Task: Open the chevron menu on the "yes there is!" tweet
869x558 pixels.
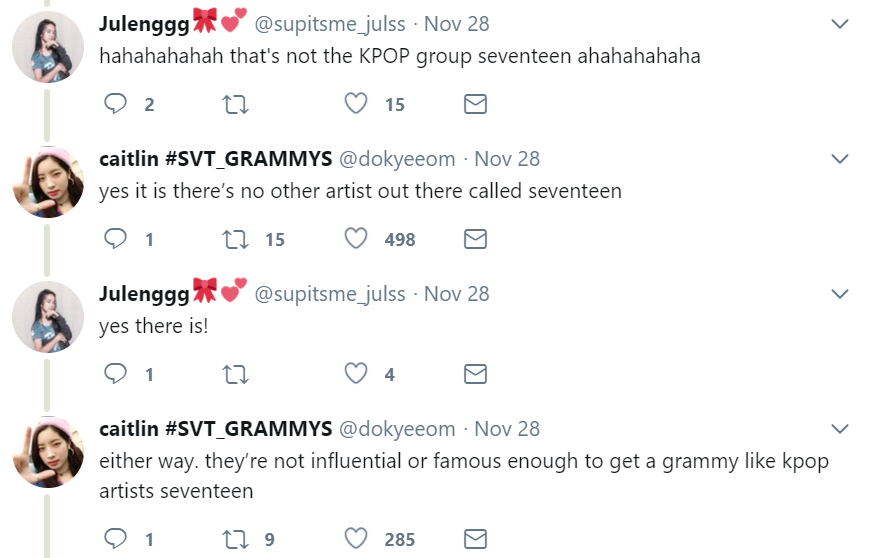Action: [x=840, y=294]
